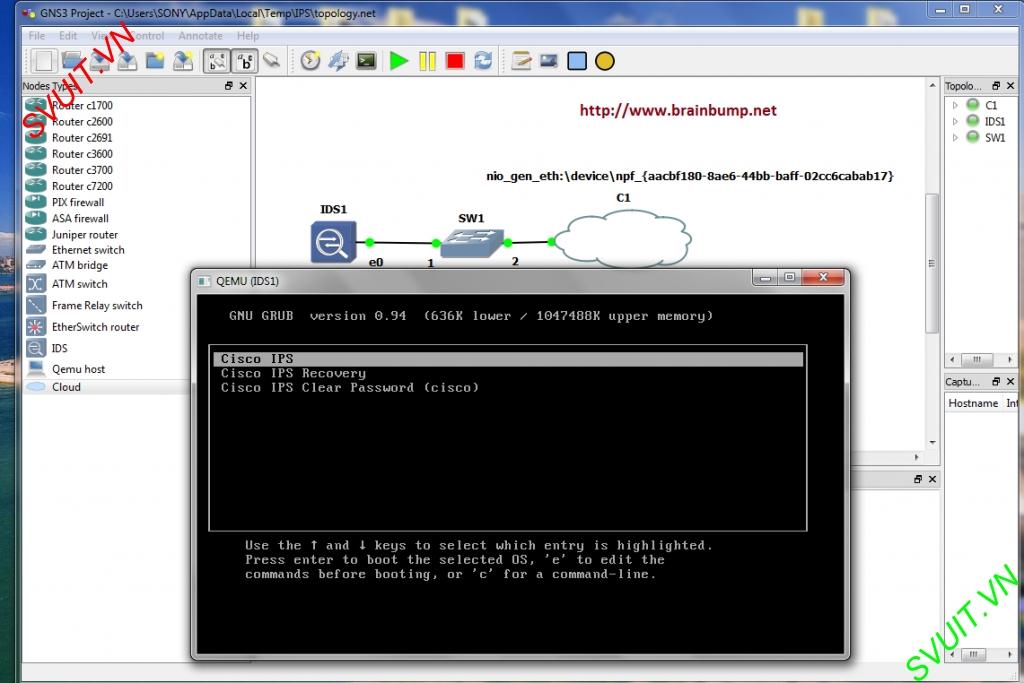
Task: Open the Snapshot clock icon
Action: click(311, 61)
